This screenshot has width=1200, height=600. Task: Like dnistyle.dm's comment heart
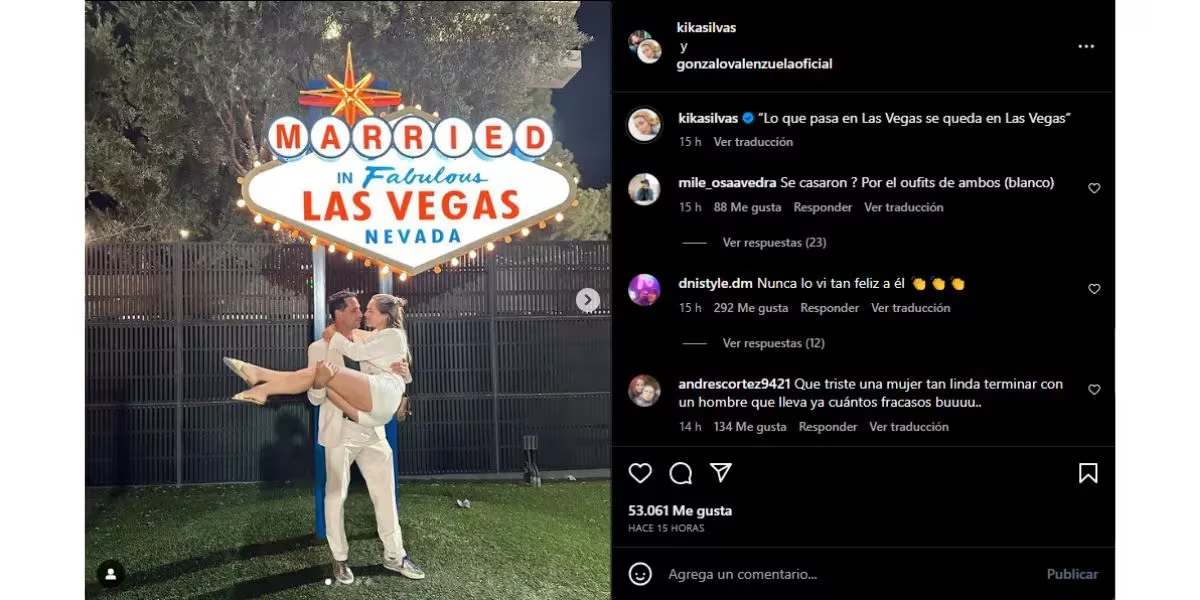pos(1094,289)
